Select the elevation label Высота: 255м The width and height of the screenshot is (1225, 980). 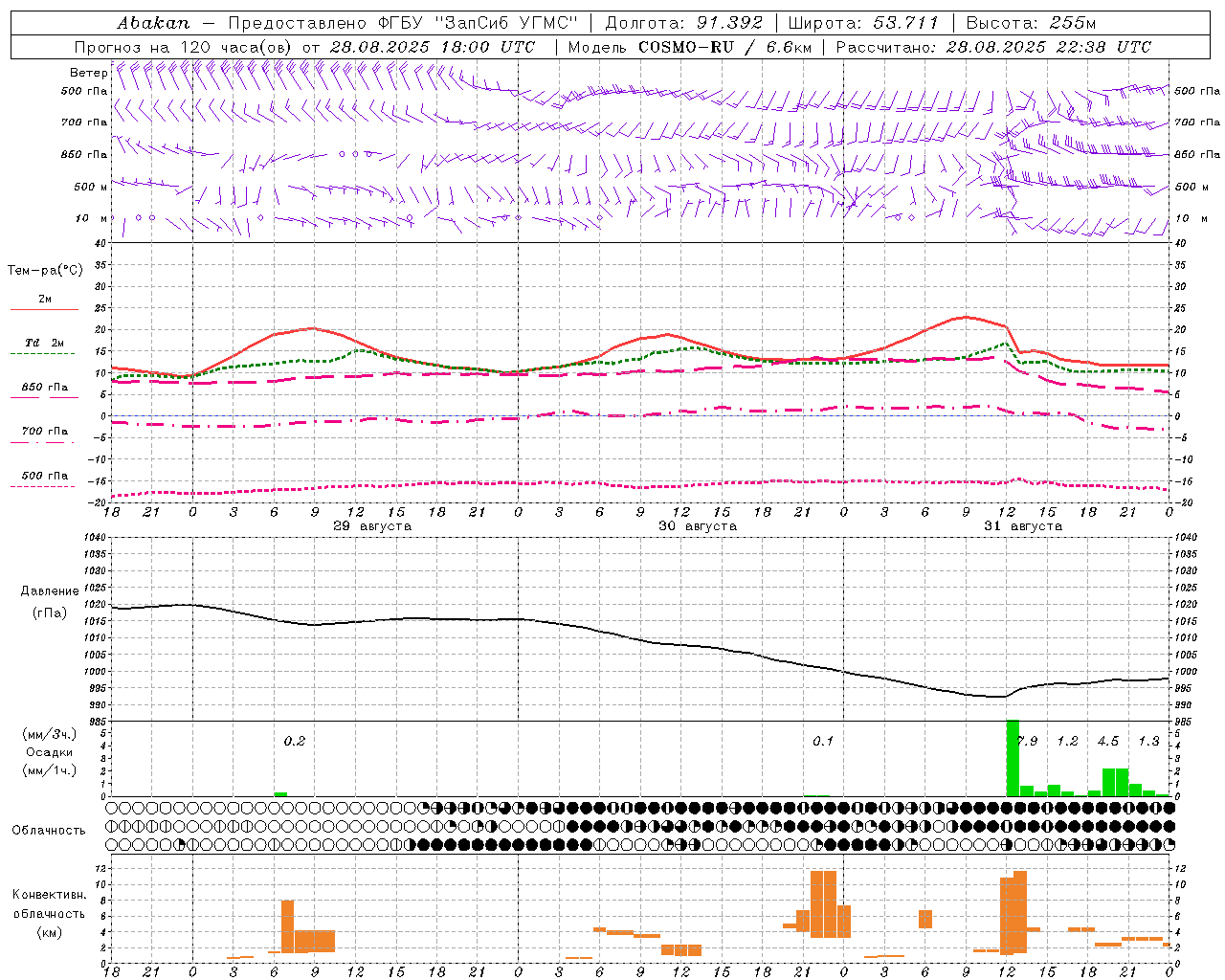tap(1031, 23)
